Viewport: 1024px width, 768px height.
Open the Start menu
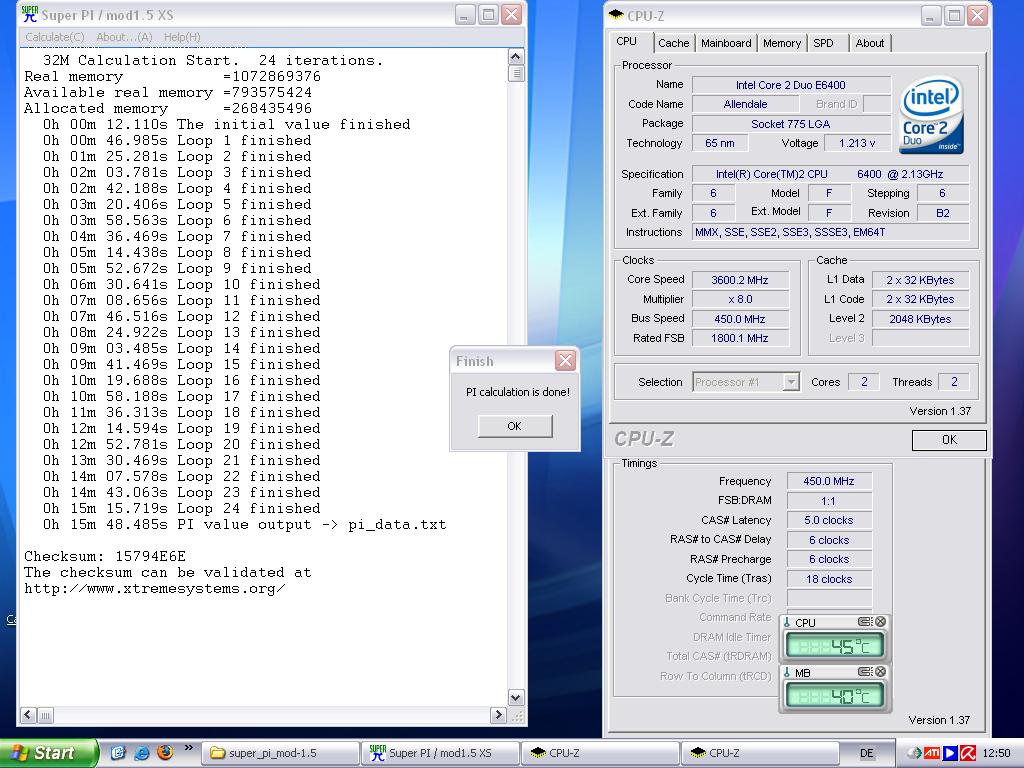click(x=48, y=753)
